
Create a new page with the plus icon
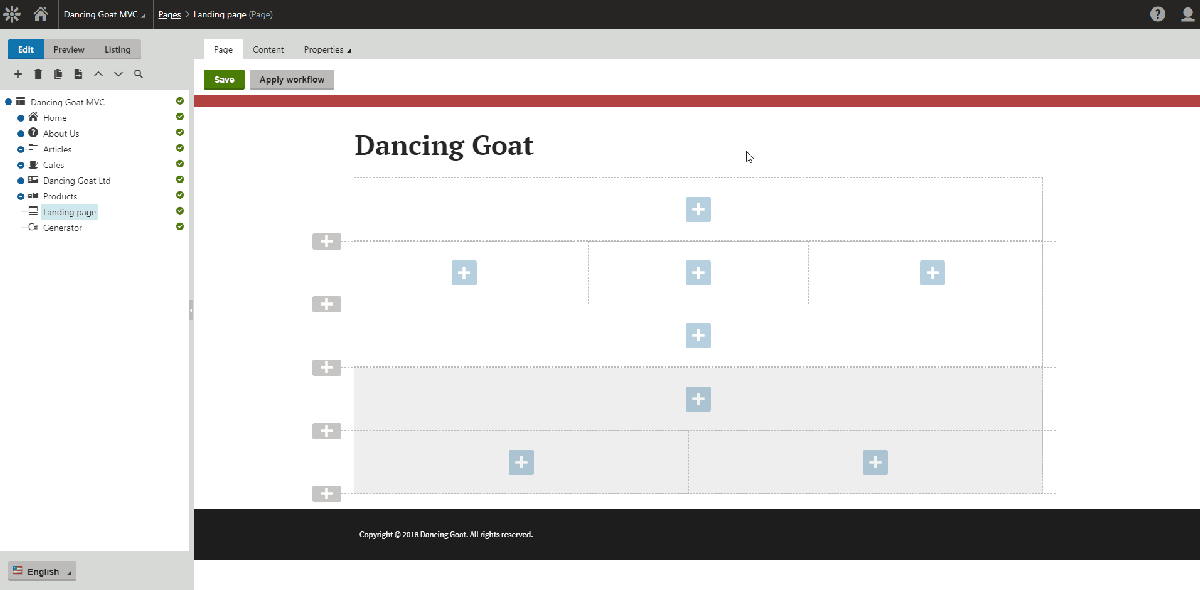tap(18, 73)
